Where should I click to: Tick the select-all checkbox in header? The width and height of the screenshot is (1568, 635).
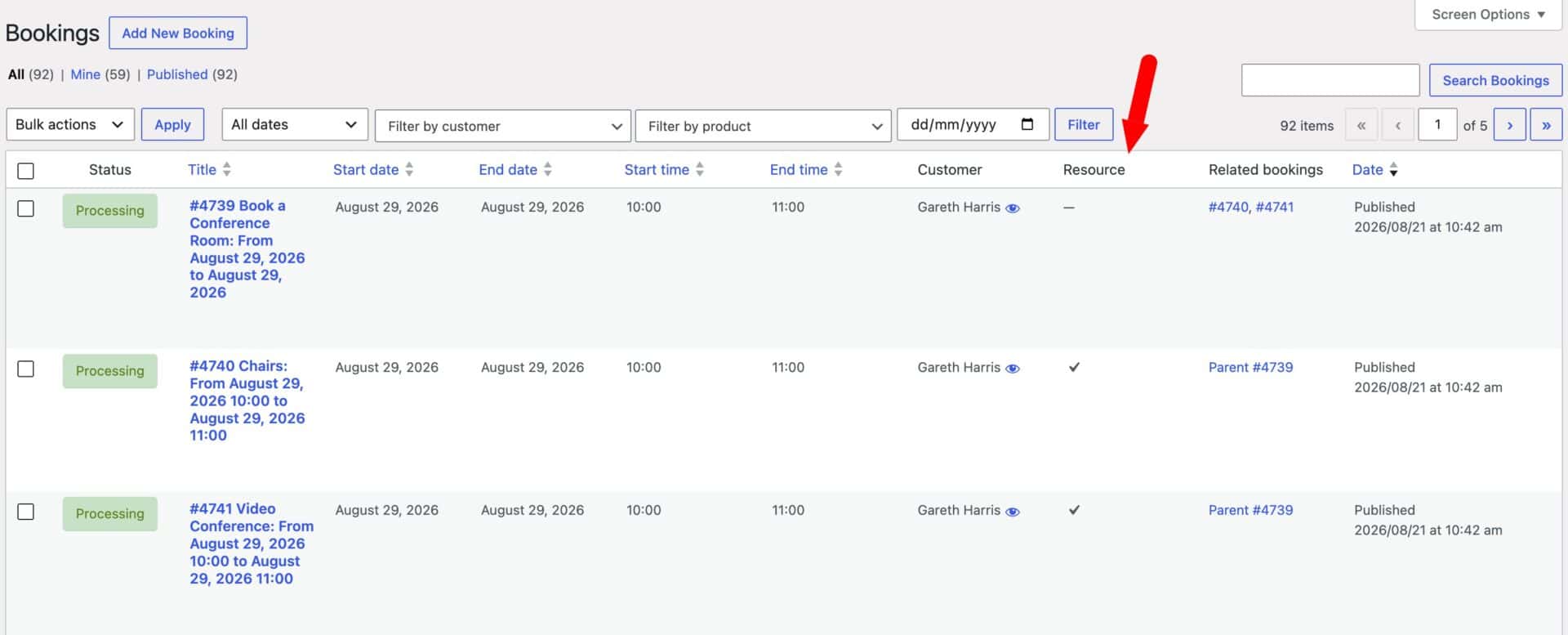coord(26,171)
